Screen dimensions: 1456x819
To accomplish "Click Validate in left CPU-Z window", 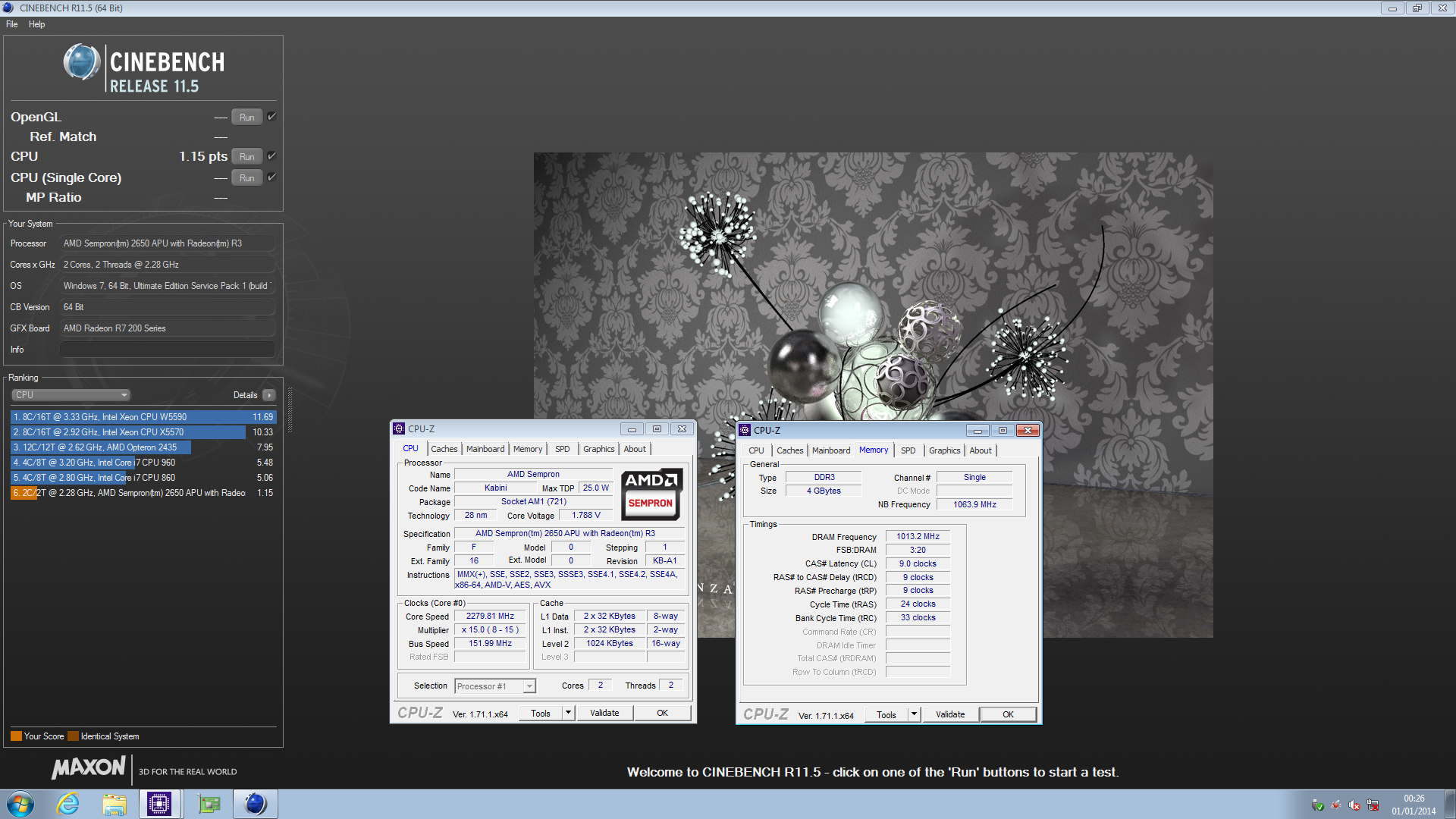I will (605, 713).
